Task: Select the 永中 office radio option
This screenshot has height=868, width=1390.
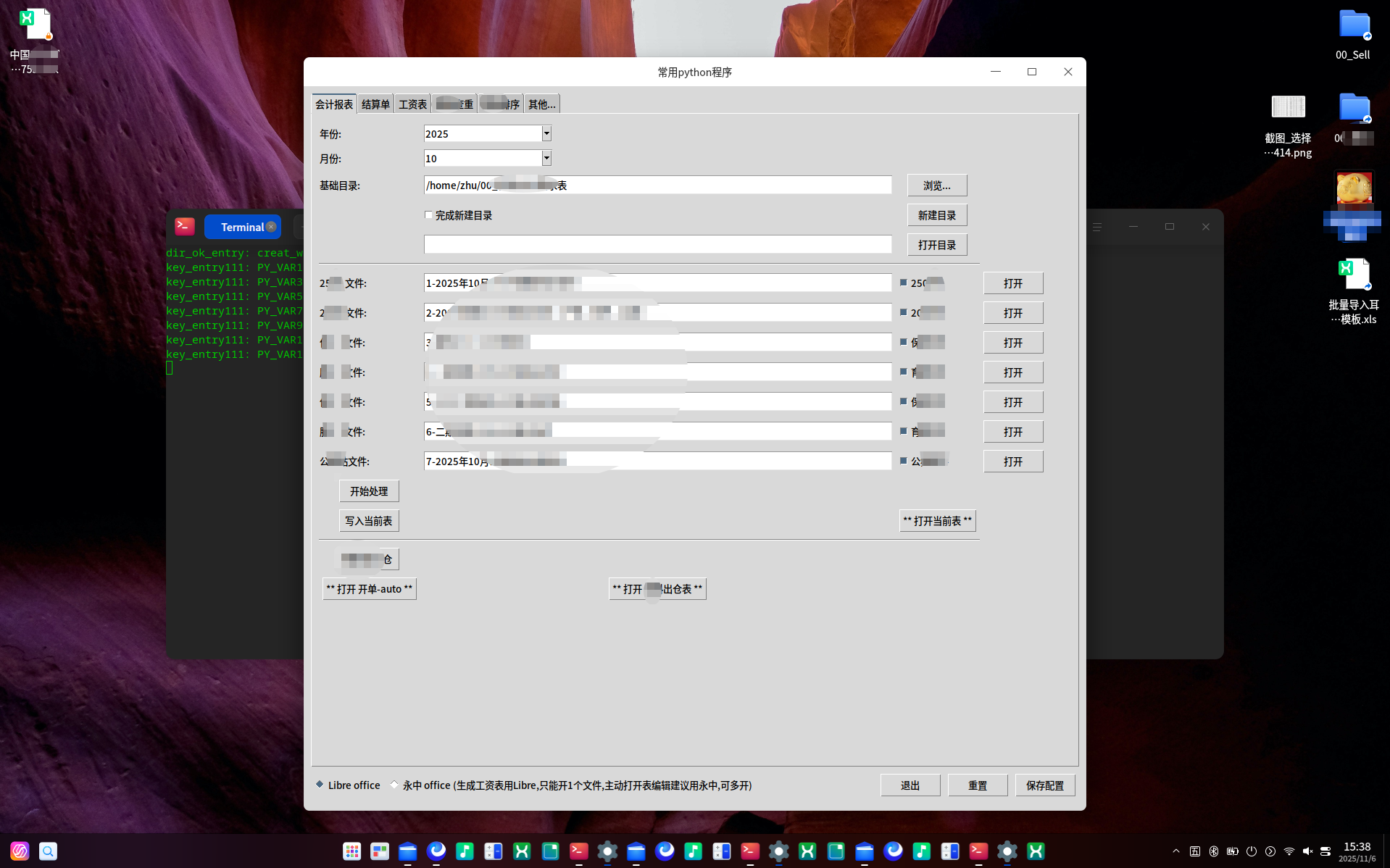Action: coord(394,785)
